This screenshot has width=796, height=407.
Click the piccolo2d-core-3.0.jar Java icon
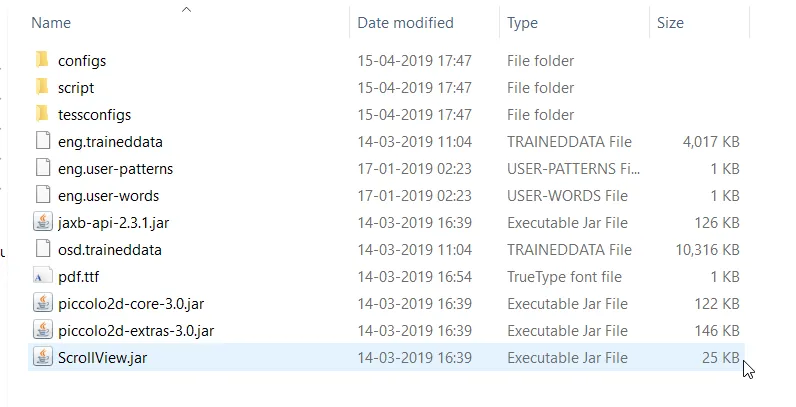(x=42, y=303)
